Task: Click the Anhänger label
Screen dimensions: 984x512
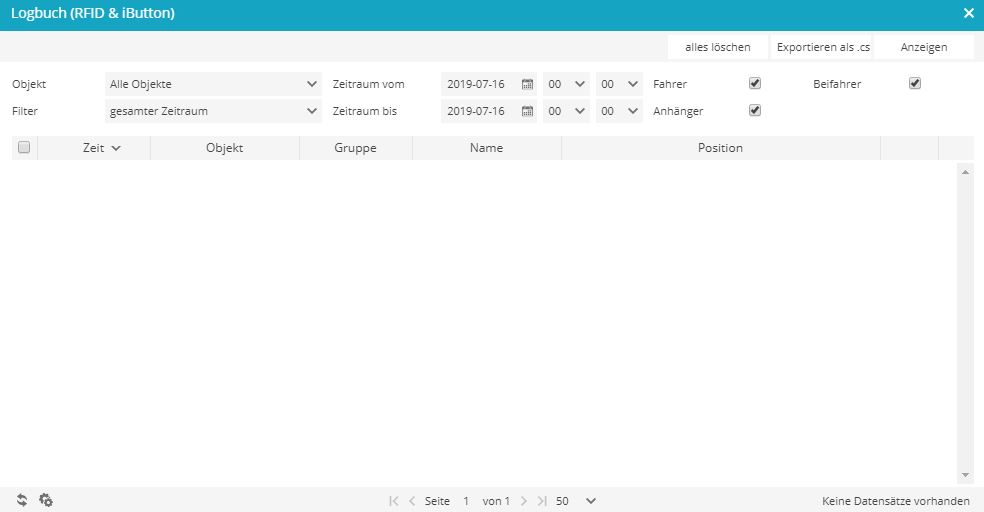Action: pos(678,111)
